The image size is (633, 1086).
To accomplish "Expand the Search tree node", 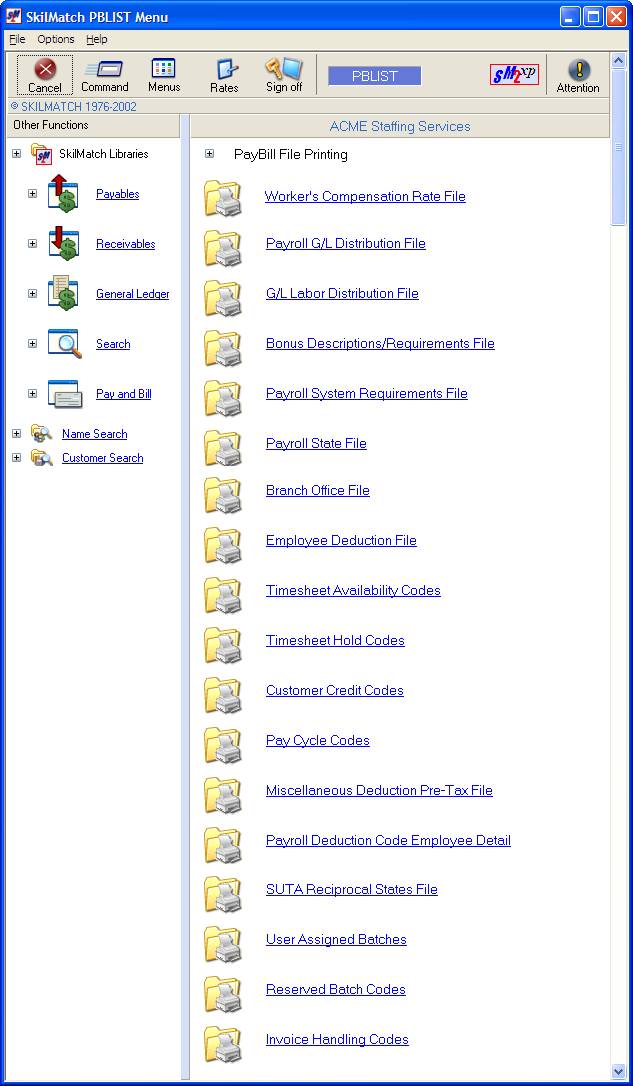I will point(33,344).
